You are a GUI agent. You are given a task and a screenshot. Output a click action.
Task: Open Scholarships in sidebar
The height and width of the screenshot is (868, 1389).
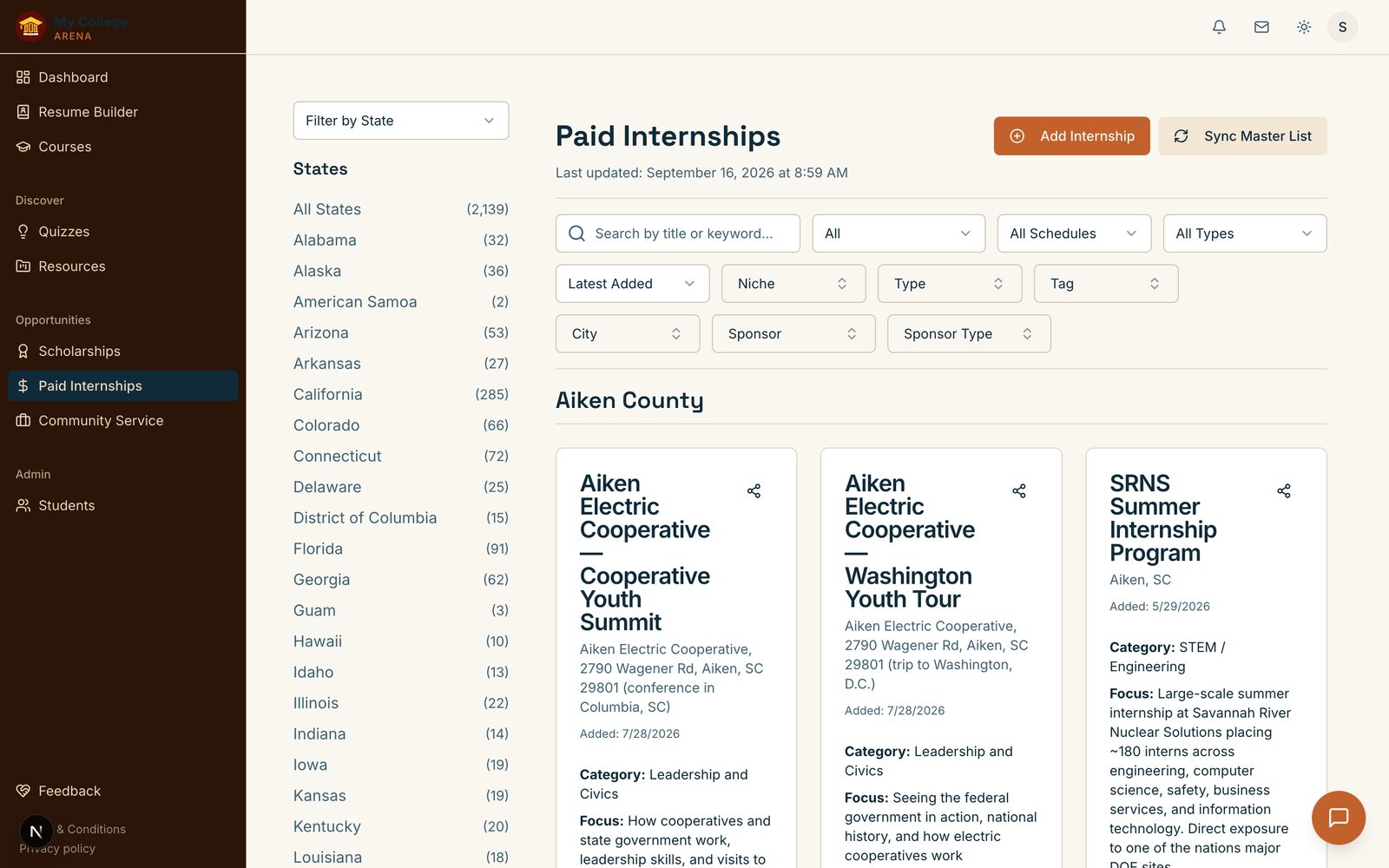click(x=122, y=352)
